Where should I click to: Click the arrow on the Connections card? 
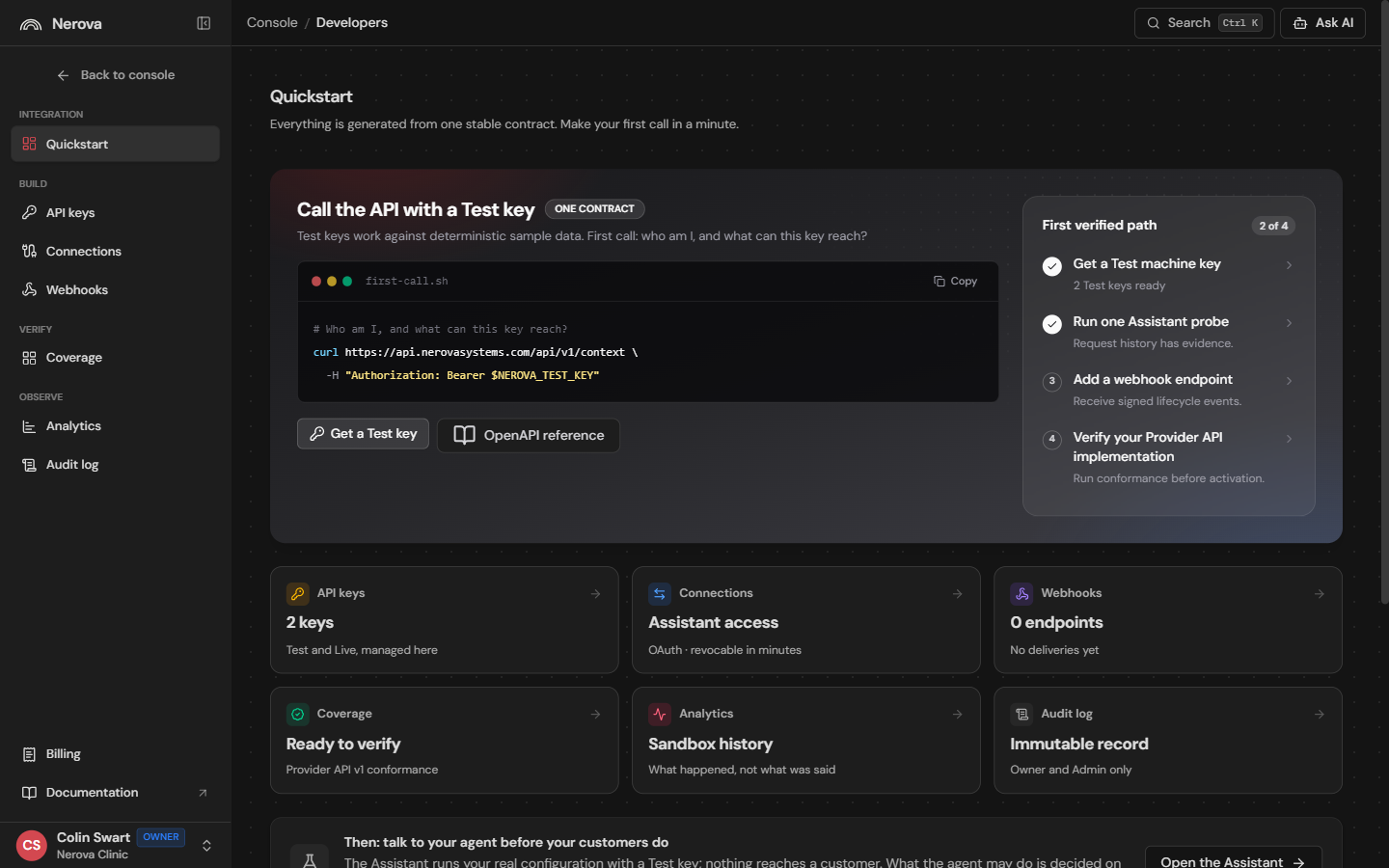(x=957, y=594)
